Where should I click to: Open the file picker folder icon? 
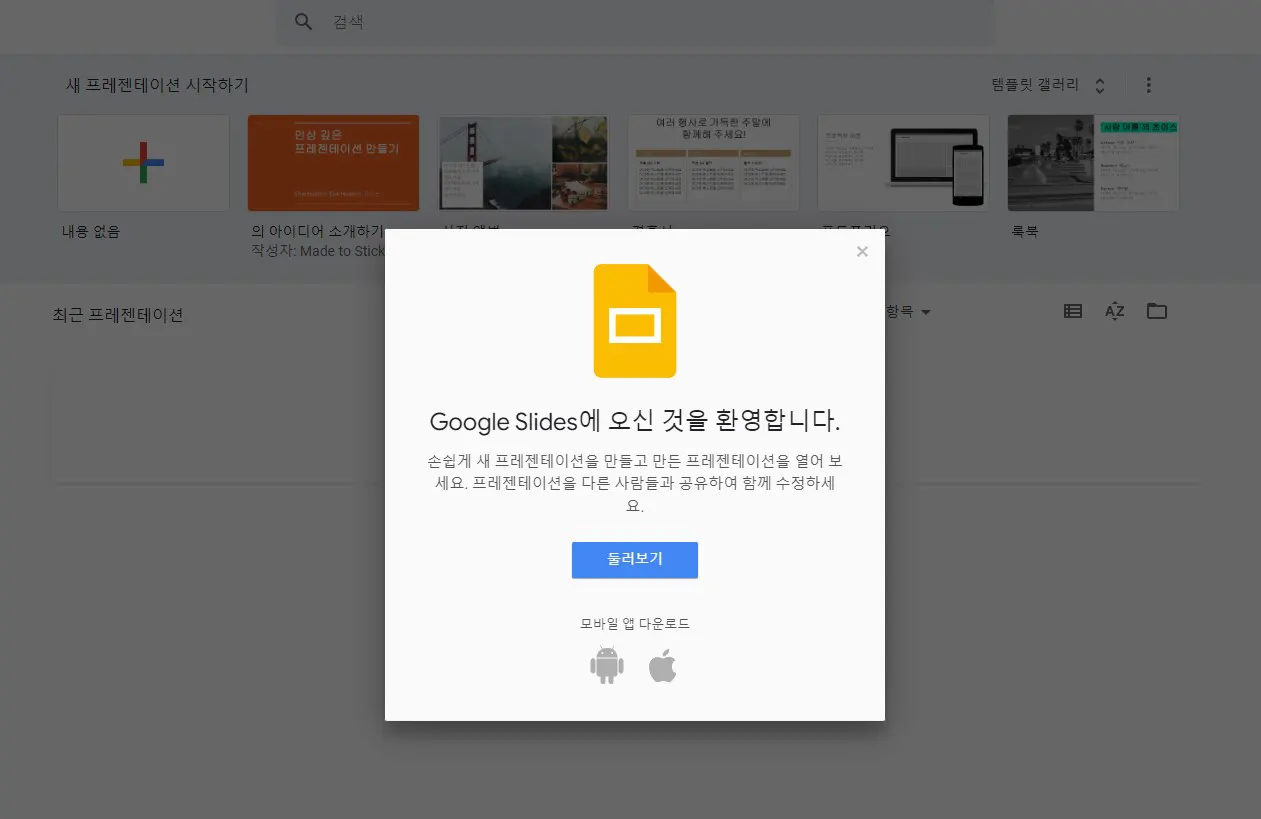click(1157, 311)
